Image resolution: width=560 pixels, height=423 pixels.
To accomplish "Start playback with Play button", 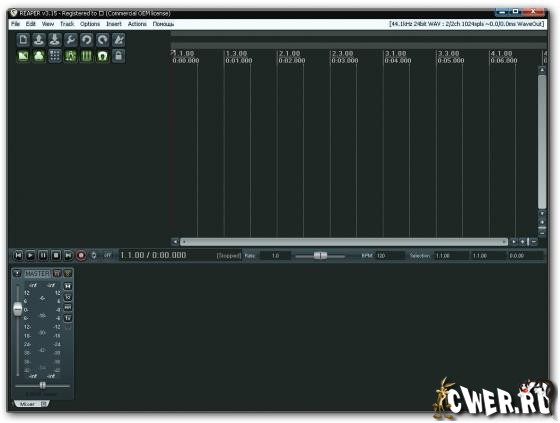I will click(x=30, y=255).
